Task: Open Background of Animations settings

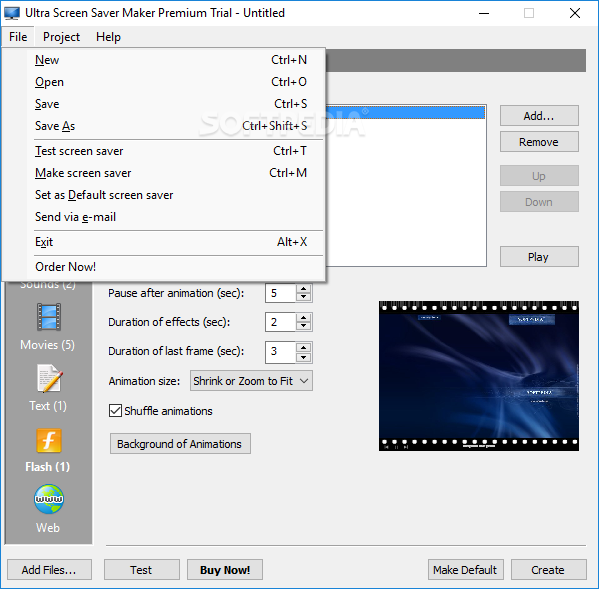Action: click(180, 443)
